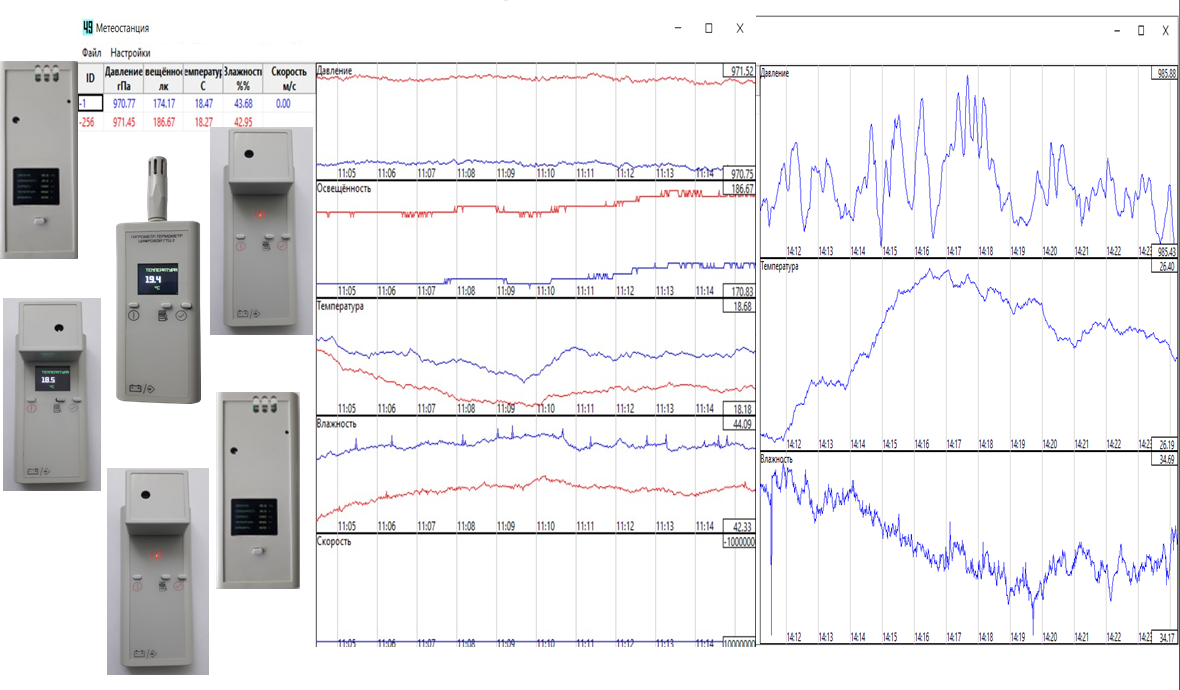Maximize the Метеостанция window
This screenshot has width=1180, height=690.
[x=708, y=29]
